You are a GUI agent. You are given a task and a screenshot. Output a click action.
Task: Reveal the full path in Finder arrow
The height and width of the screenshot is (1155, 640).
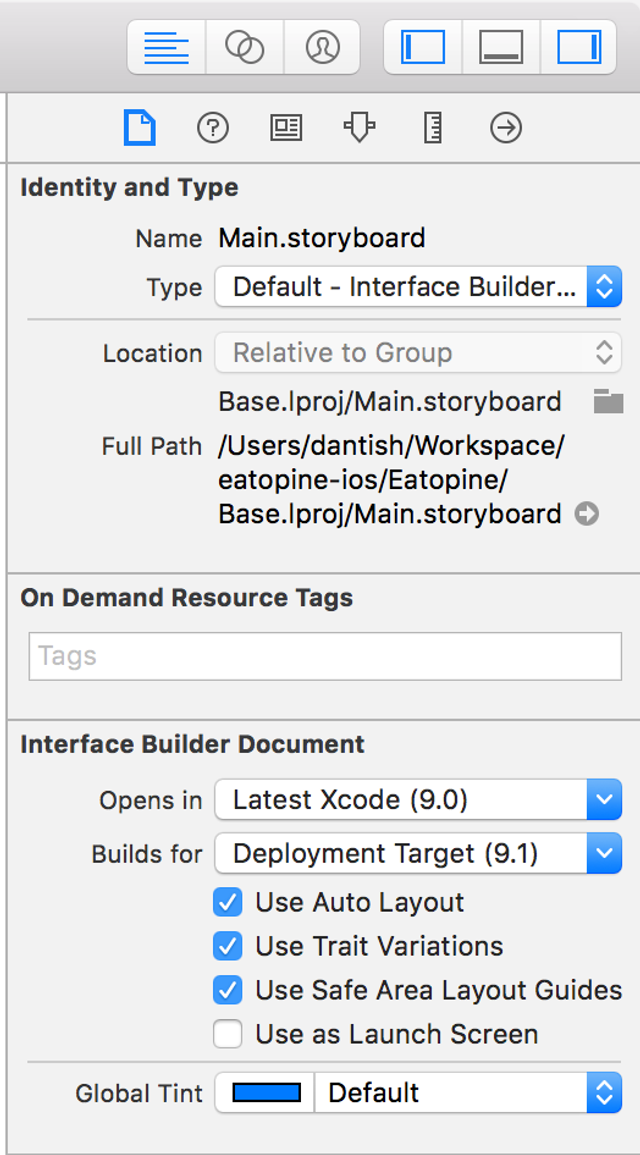(x=587, y=514)
